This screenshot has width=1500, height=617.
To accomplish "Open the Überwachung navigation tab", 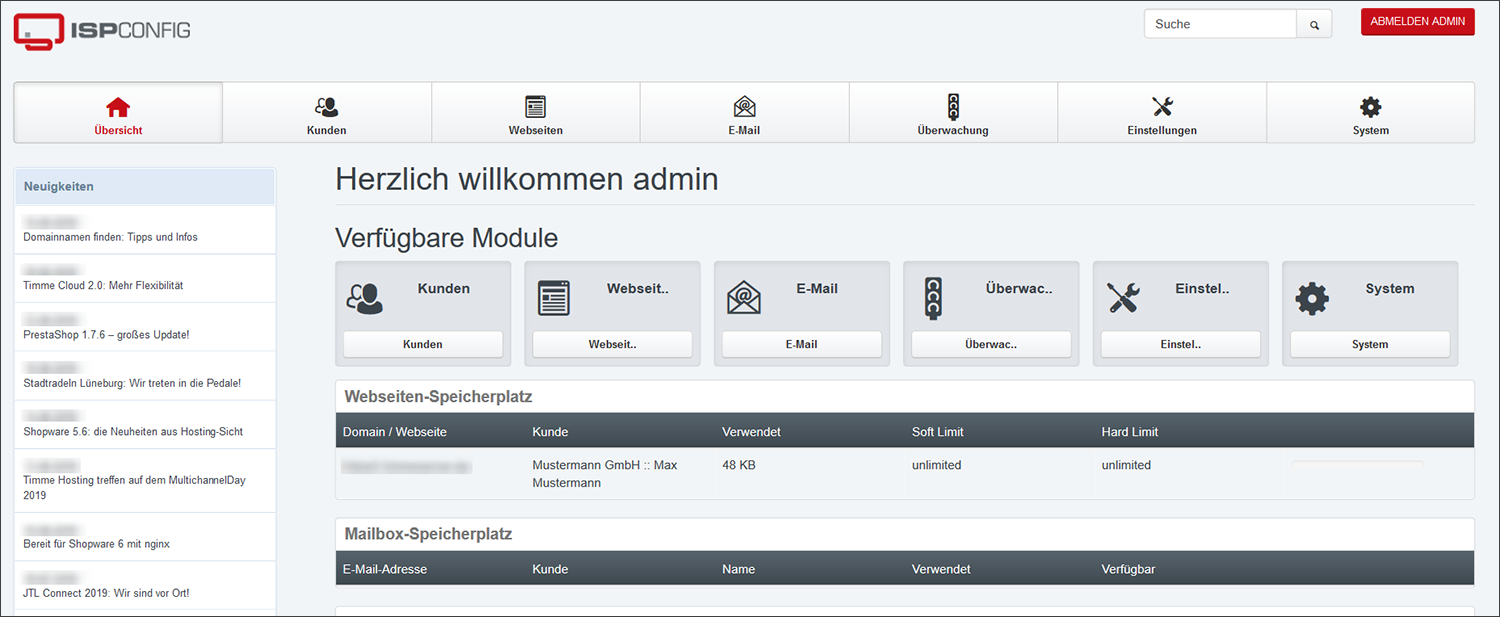I will pyautogui.click(x=953, y=113).
